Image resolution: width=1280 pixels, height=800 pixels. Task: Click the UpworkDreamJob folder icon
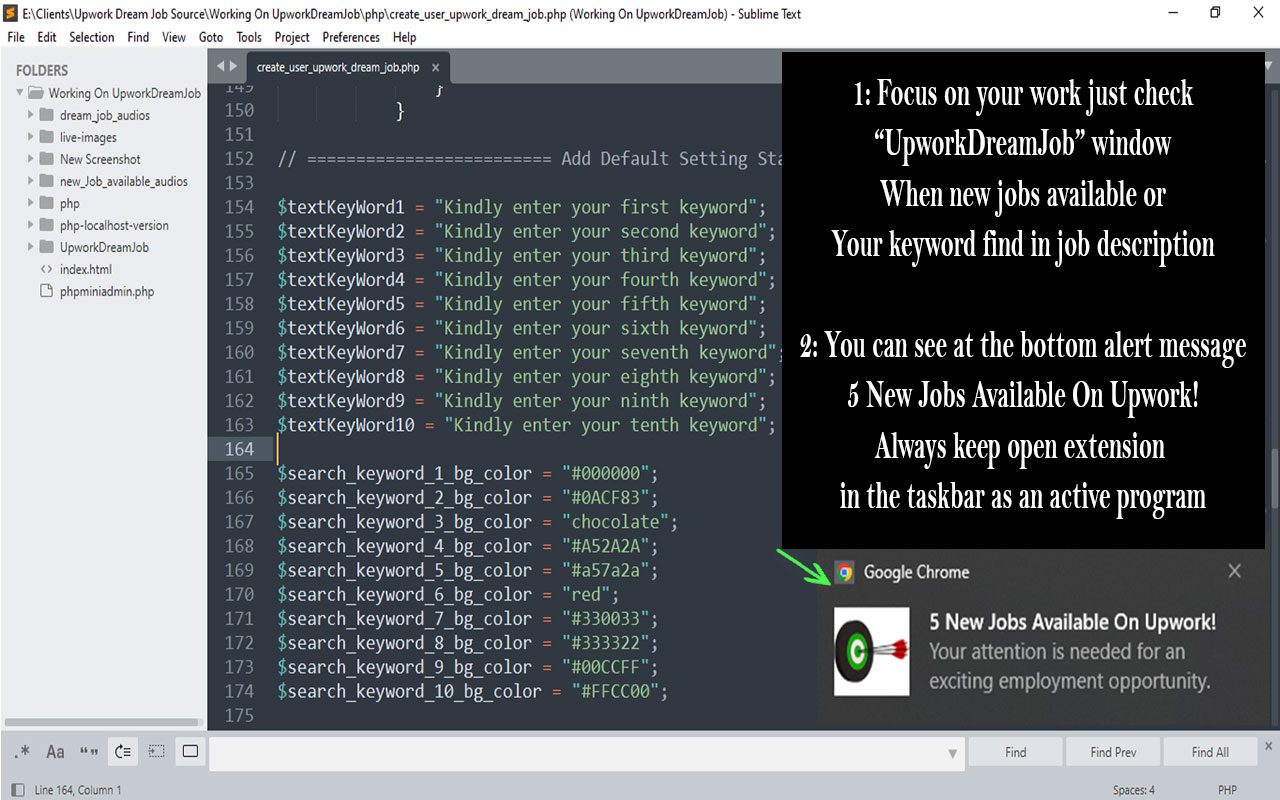pyautogui.click(x=46, y=247)
